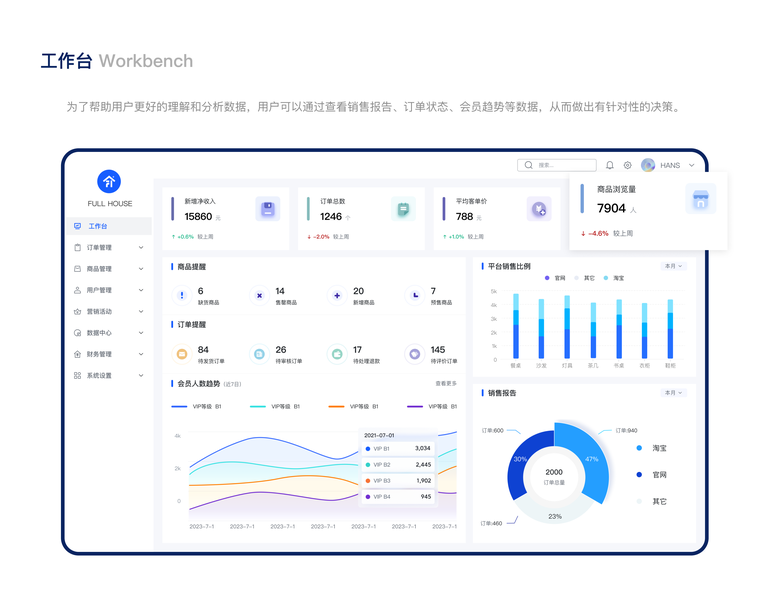Click the 餐桌 bar in sales chart
This screenshot has height=600, width=770.
(516, 326)
